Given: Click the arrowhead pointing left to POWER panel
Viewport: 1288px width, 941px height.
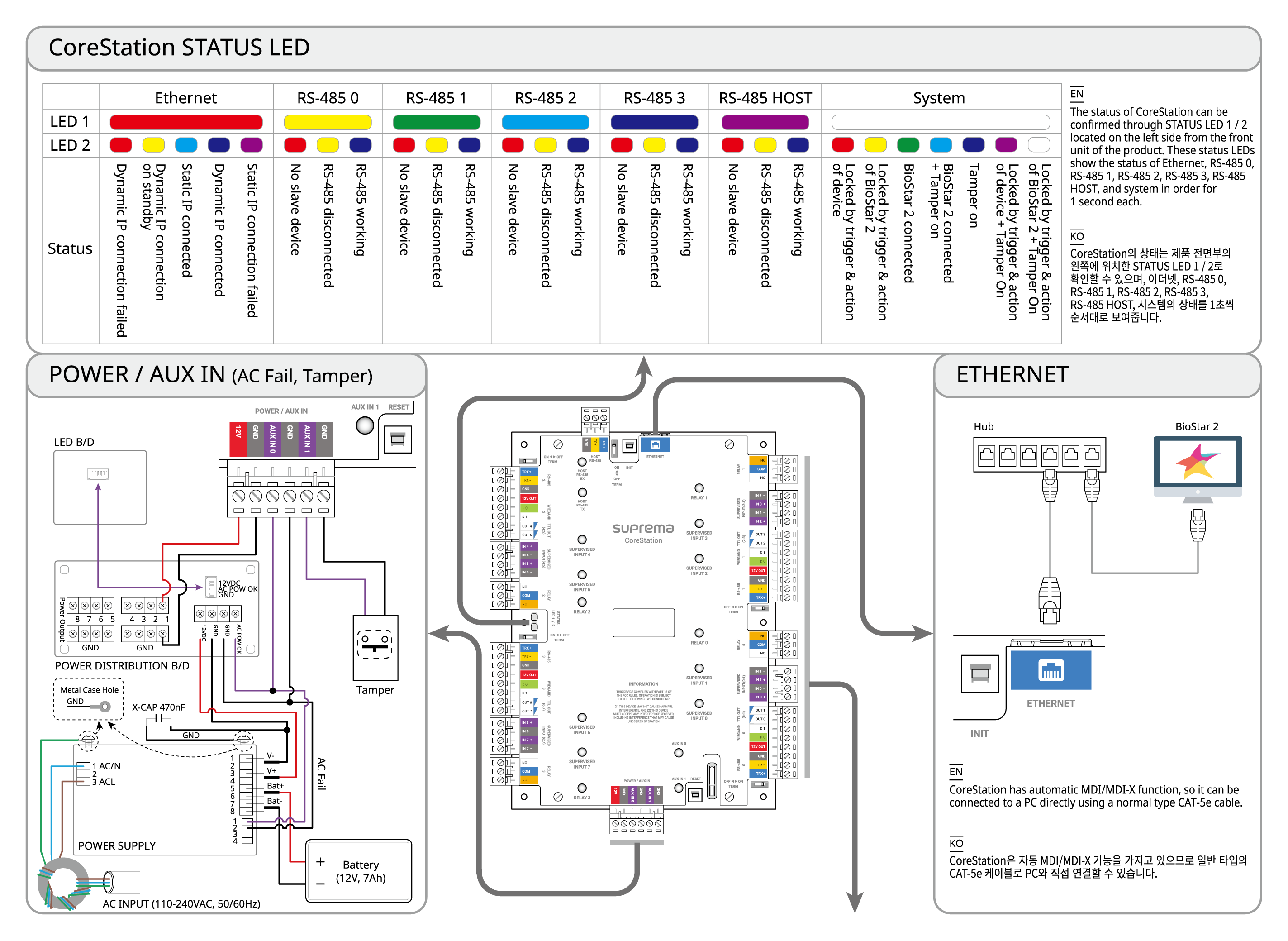Looking at the screenshot, I should pos(438,633).
